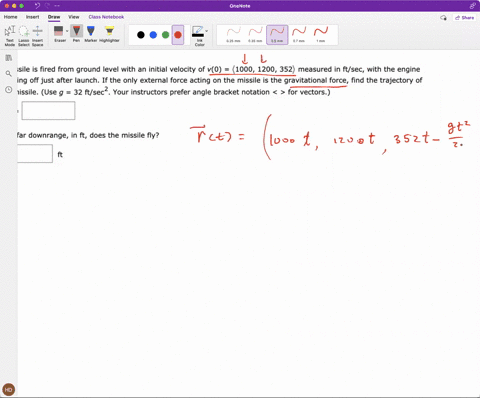Choose the black ink color

tap(141, 35)
